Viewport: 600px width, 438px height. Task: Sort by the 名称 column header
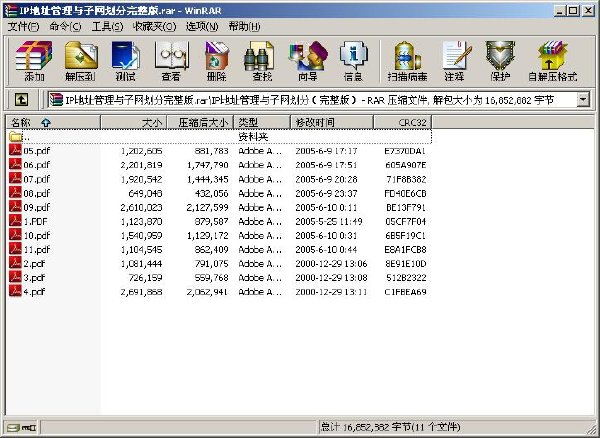click(53, 122)
